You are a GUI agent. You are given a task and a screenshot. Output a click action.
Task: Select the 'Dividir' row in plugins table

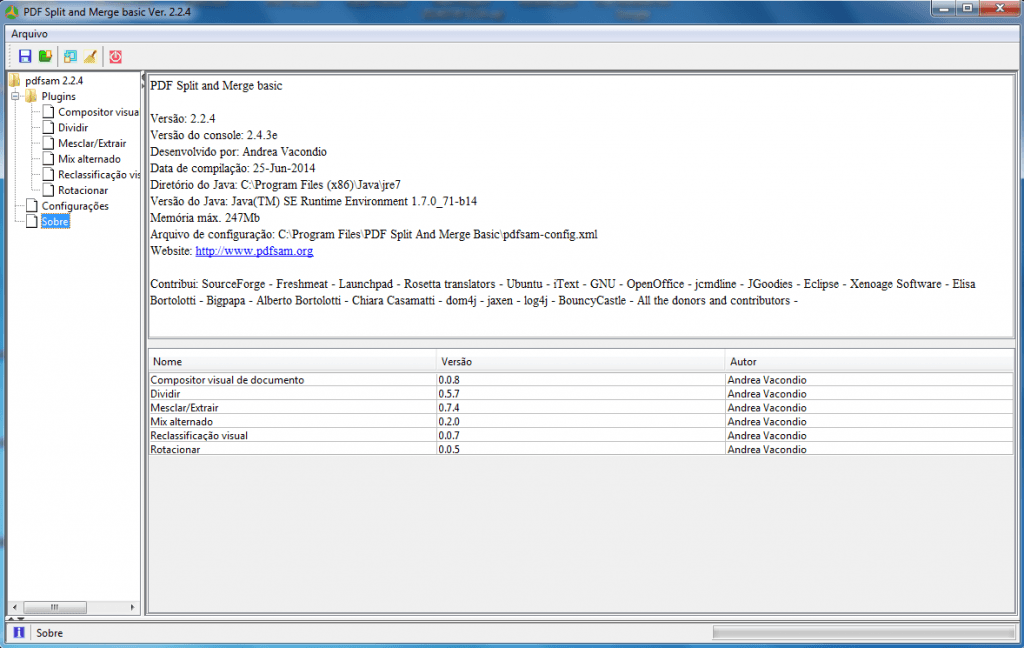pyautogui.click(x=581, y=394)
